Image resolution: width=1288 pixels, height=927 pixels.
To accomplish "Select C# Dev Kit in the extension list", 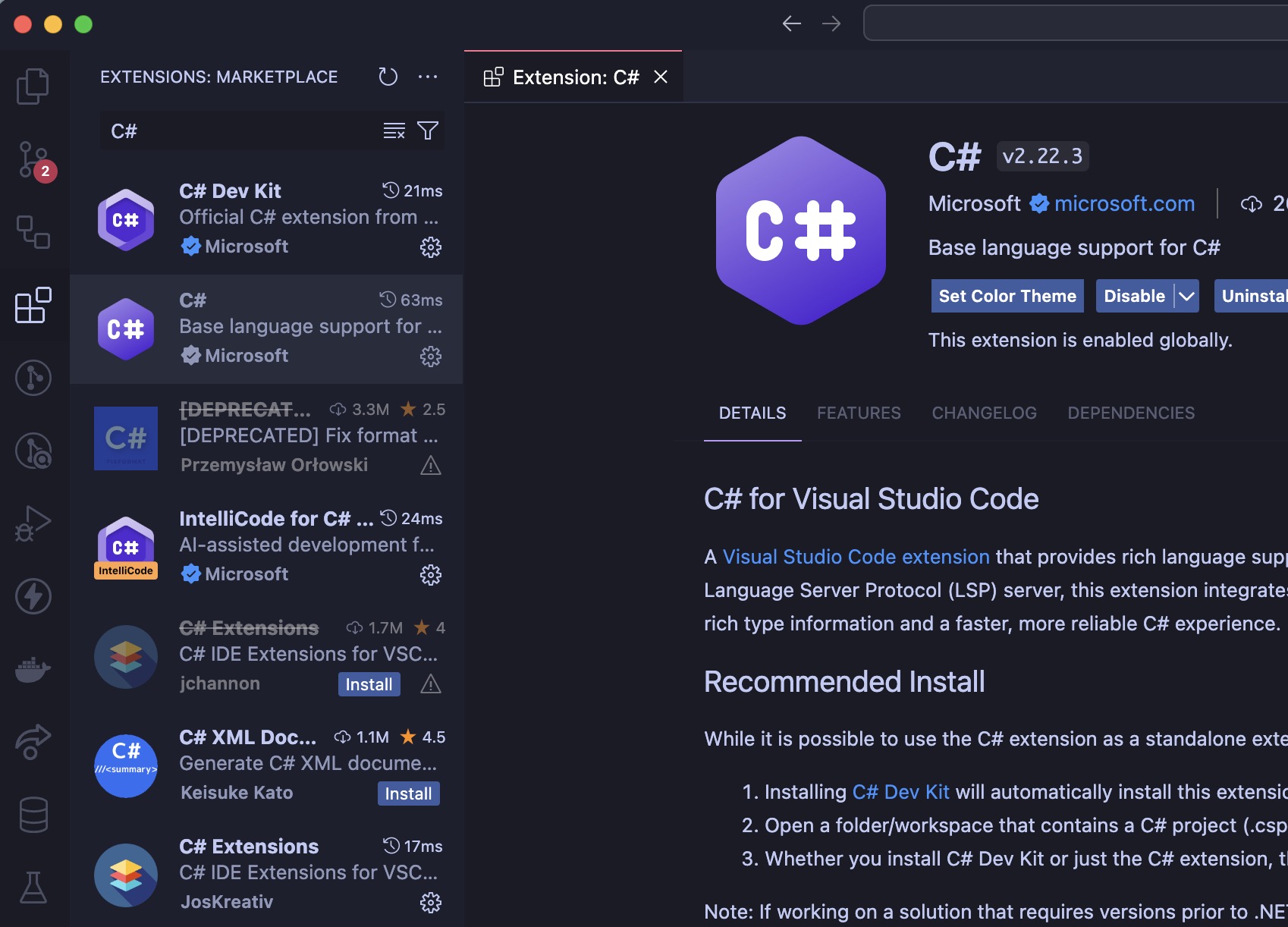I will [x=266, y=220].
